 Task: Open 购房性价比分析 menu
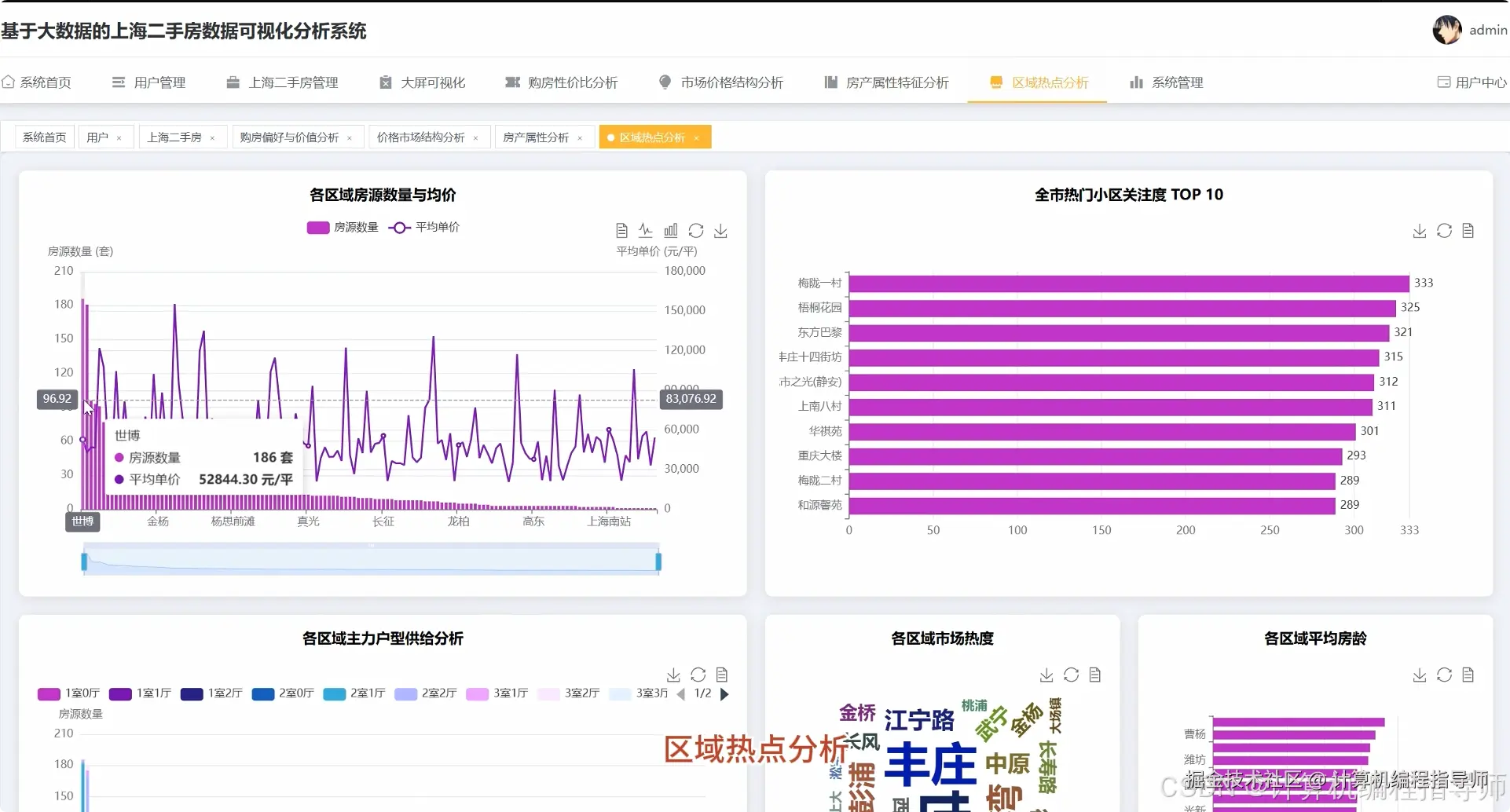point(562,82)
